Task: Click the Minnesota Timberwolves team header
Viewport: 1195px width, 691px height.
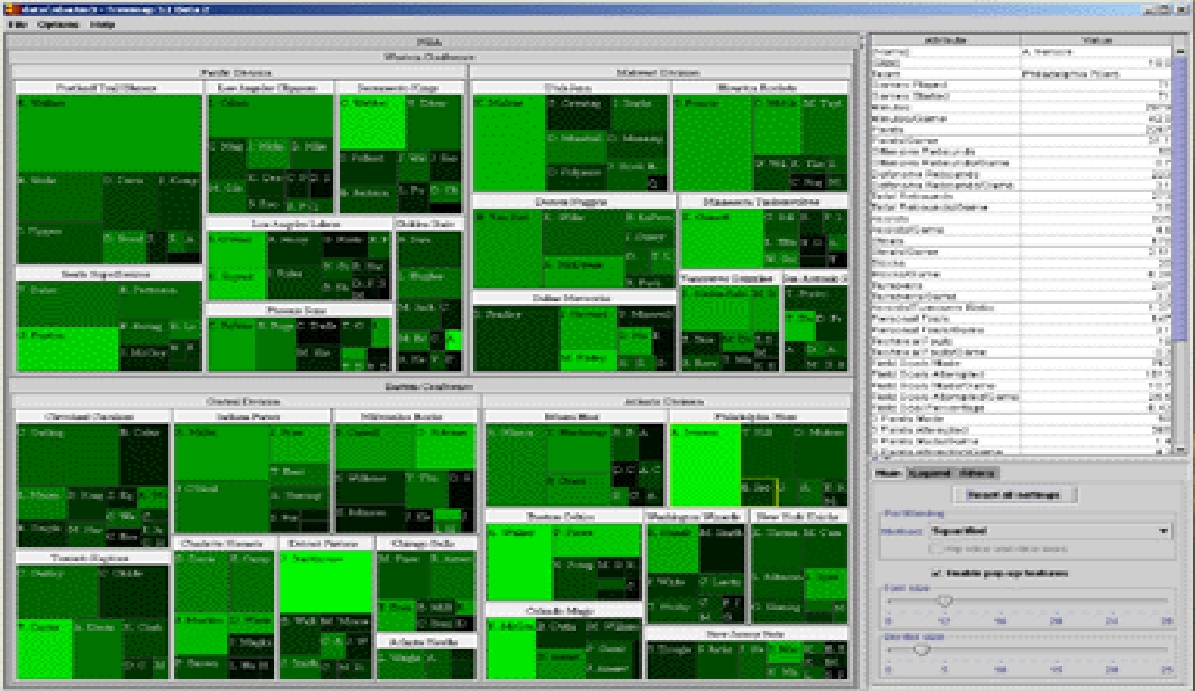Action: pos(763,202)
